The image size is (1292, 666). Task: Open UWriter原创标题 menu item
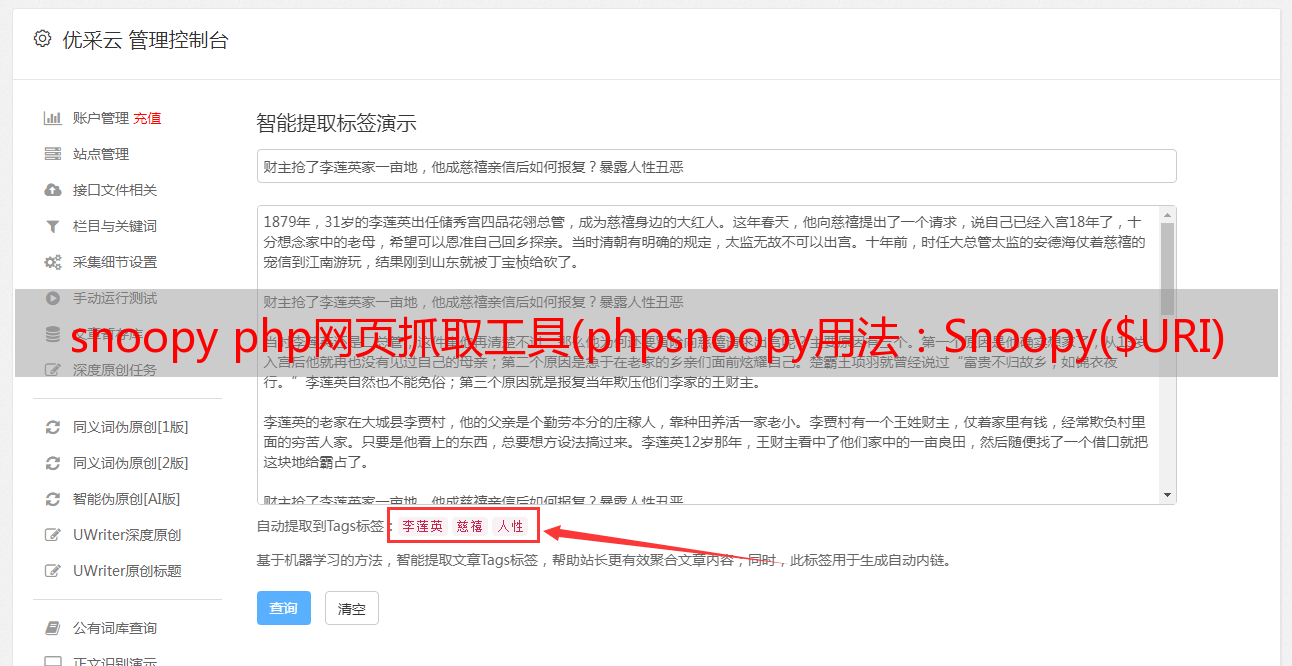click(x=127, y=571)
